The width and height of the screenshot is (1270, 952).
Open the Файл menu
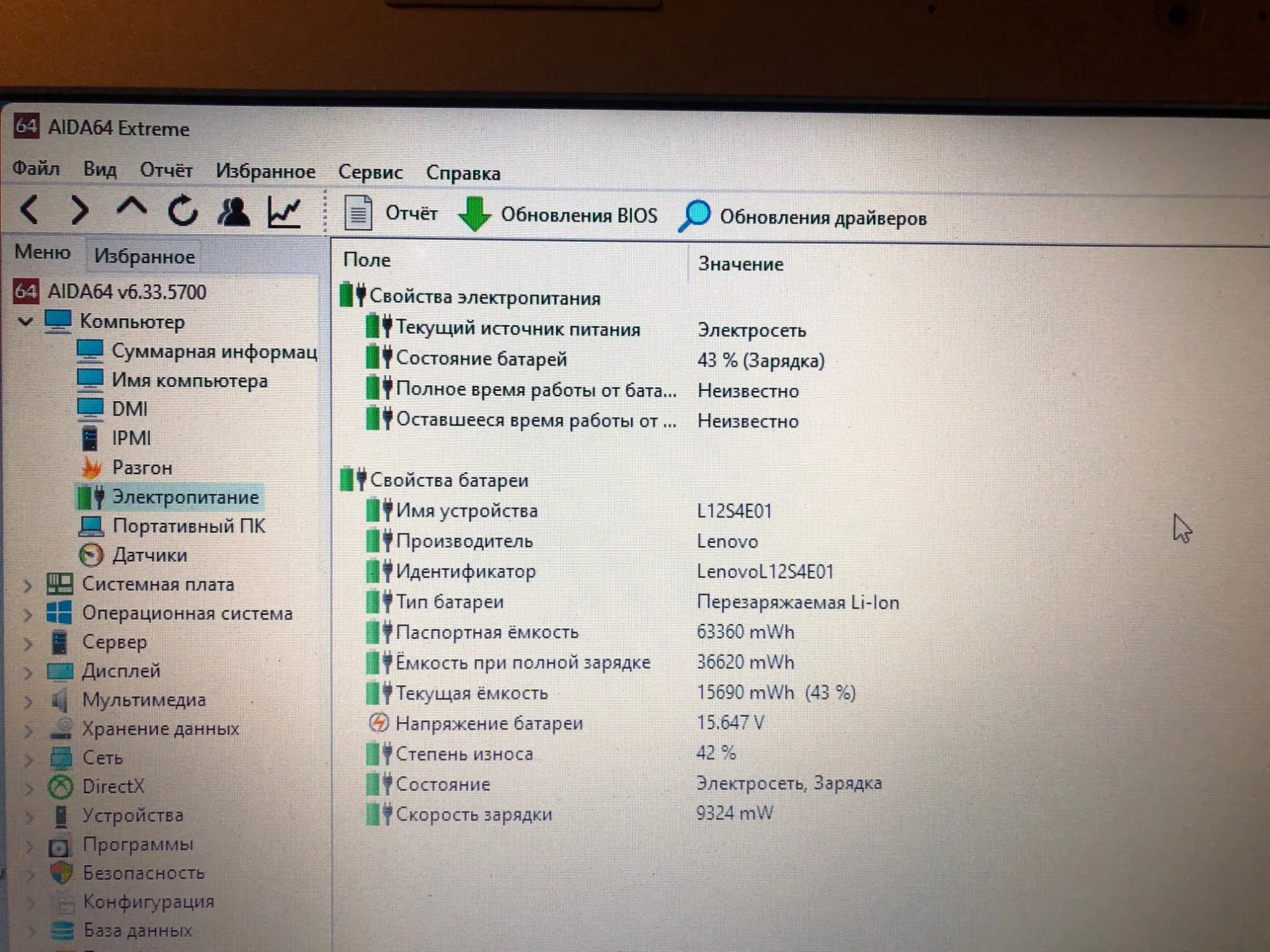[x=36, y=169]
